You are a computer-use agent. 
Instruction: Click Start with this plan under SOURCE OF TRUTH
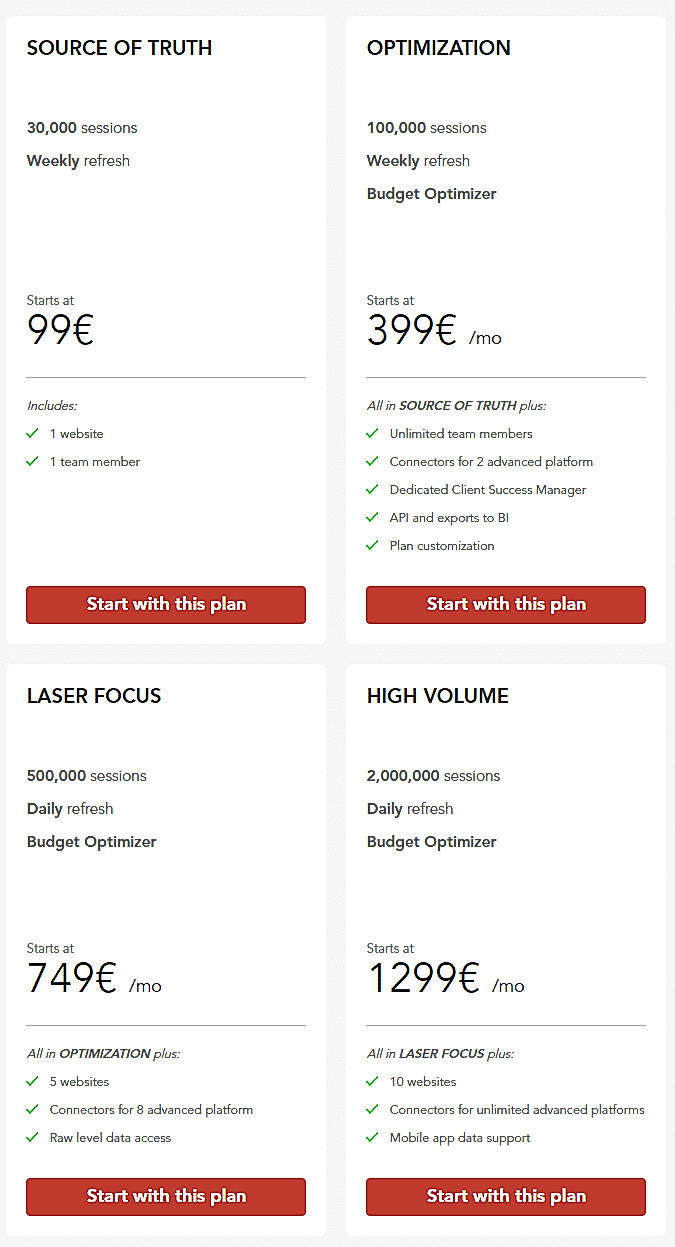coord(165,604)
